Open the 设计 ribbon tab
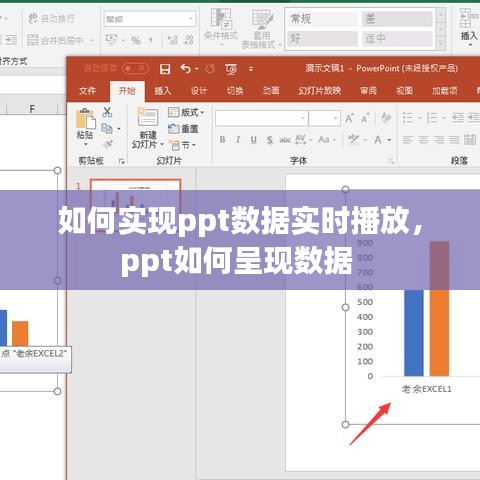The height and width of the screenshot is (480, 480). click(x=199, y=91)
